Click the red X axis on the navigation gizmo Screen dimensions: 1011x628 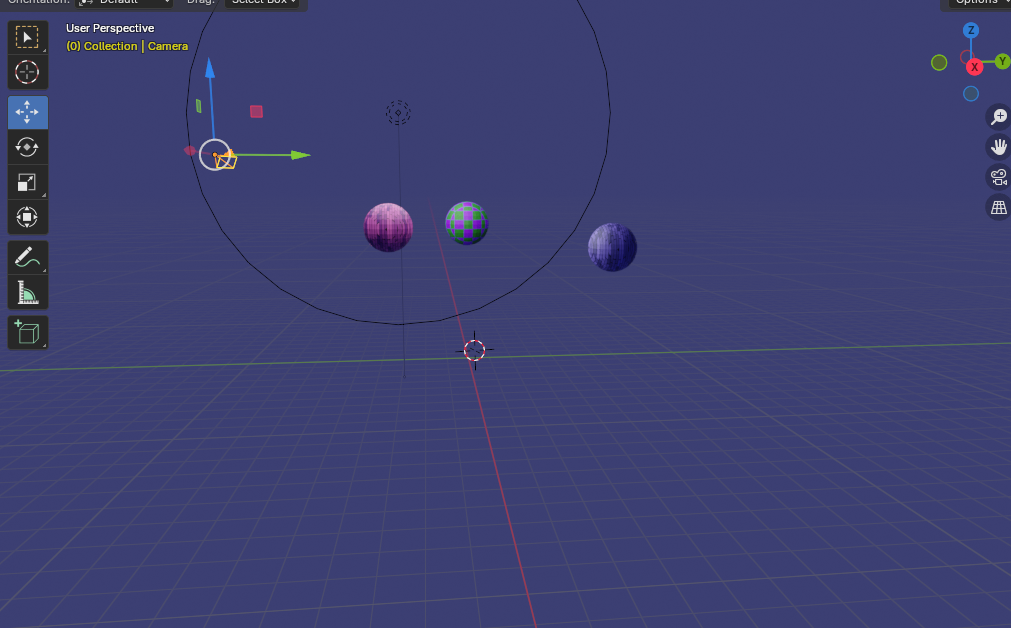pyautogui.click(x=974, y=67)
